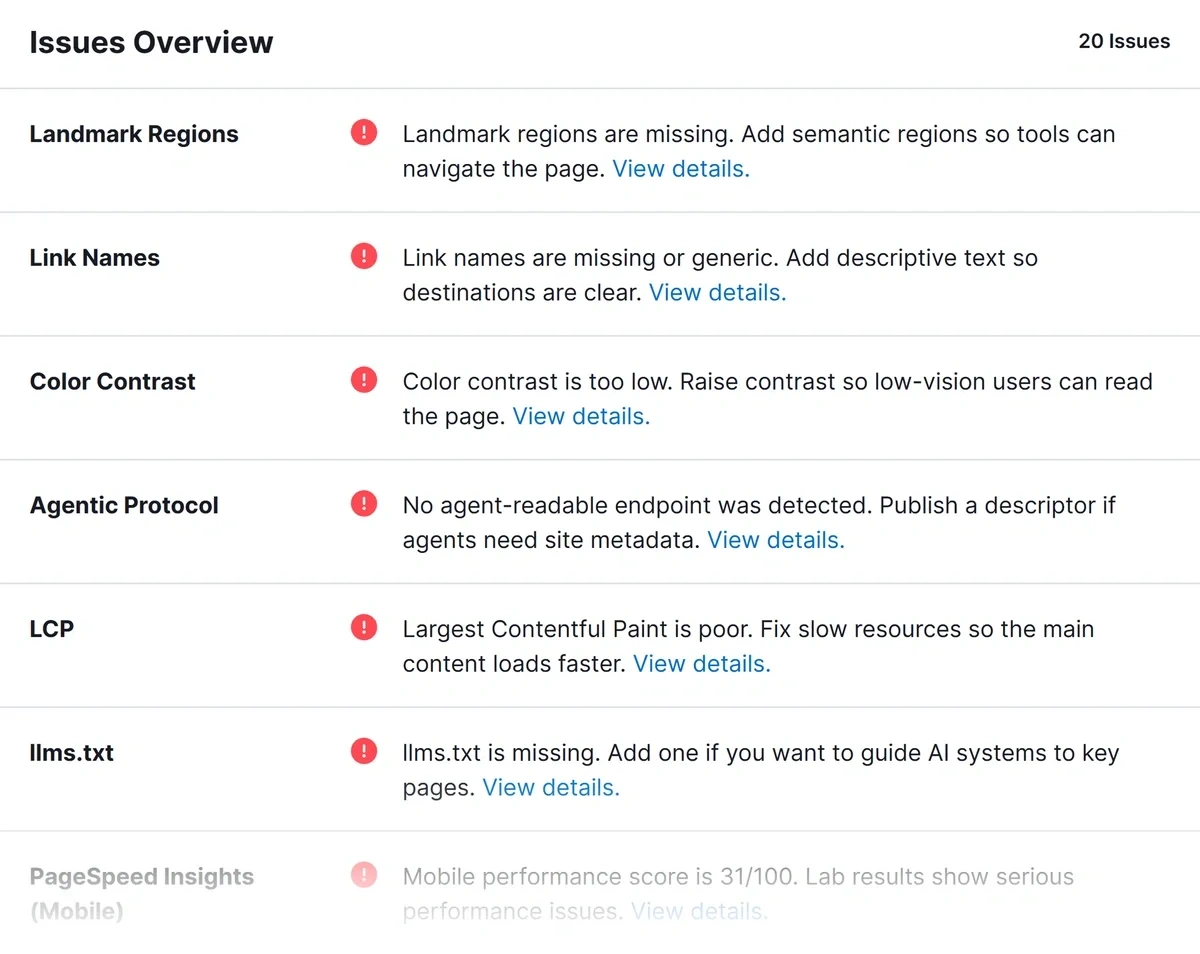Select the PageSpeed Insights (Mobile) row title
Image resolution: width=1200 pixels, height=954 pixels.
point(142,894)
